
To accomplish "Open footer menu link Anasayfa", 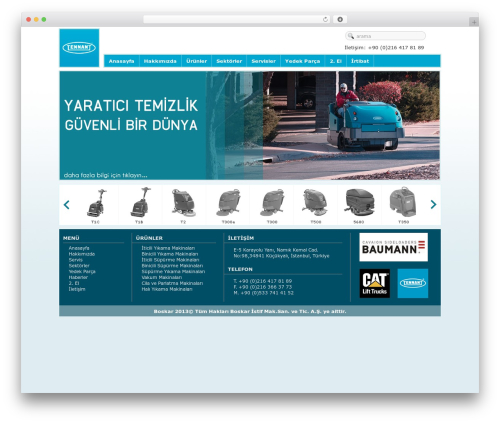I will pyautogui.click(x=79, y=248).
